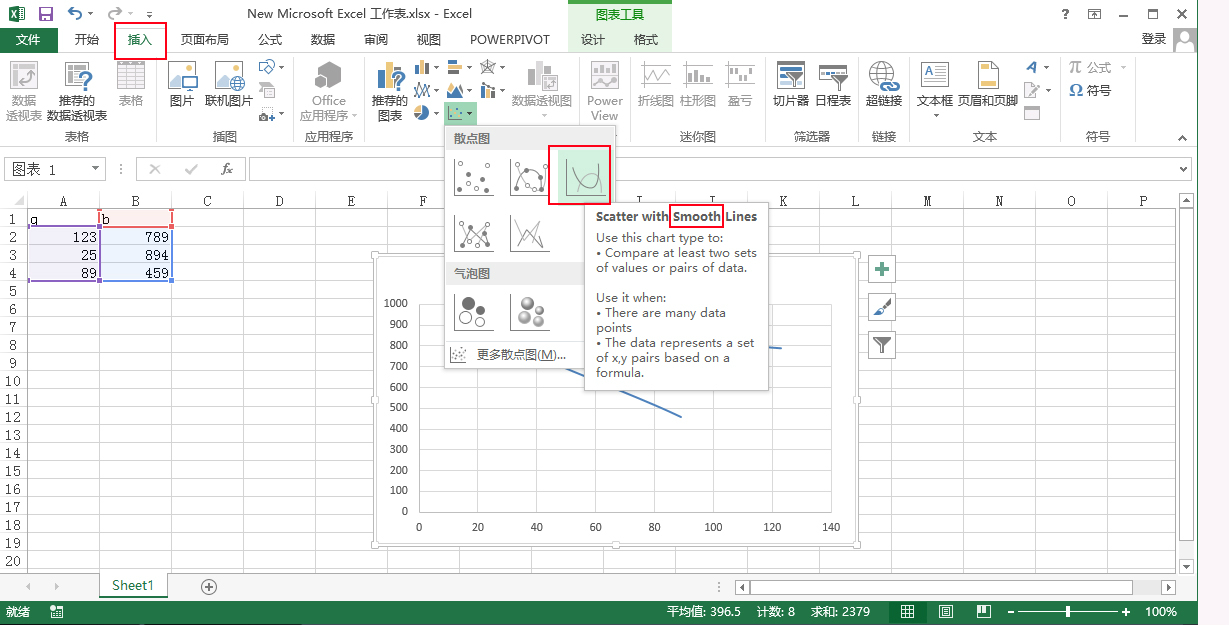Open the 数据透视表 PivotTable tool
This screenshot has height=625, width=1229.
click(x=22, y=88)
